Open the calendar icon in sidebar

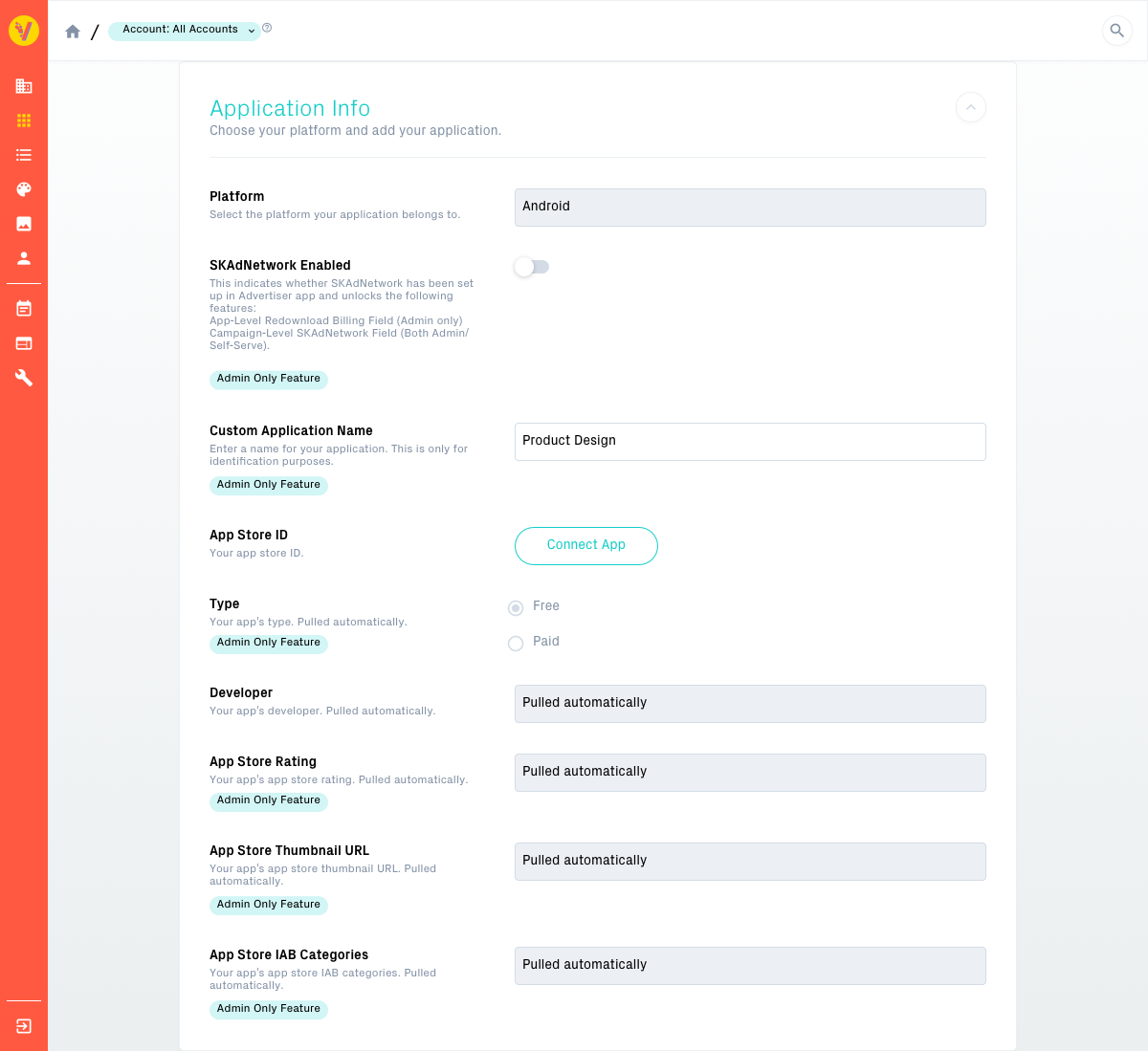(24, 308)
